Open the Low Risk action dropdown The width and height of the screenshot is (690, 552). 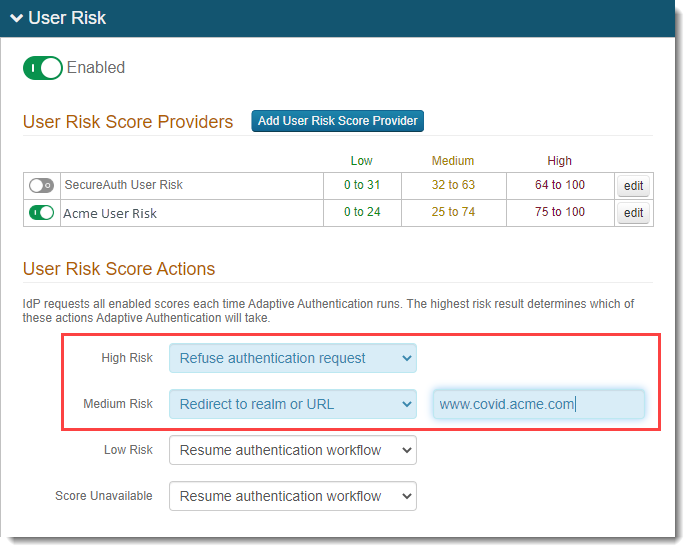pyautogui.click(x=292, y=450)
